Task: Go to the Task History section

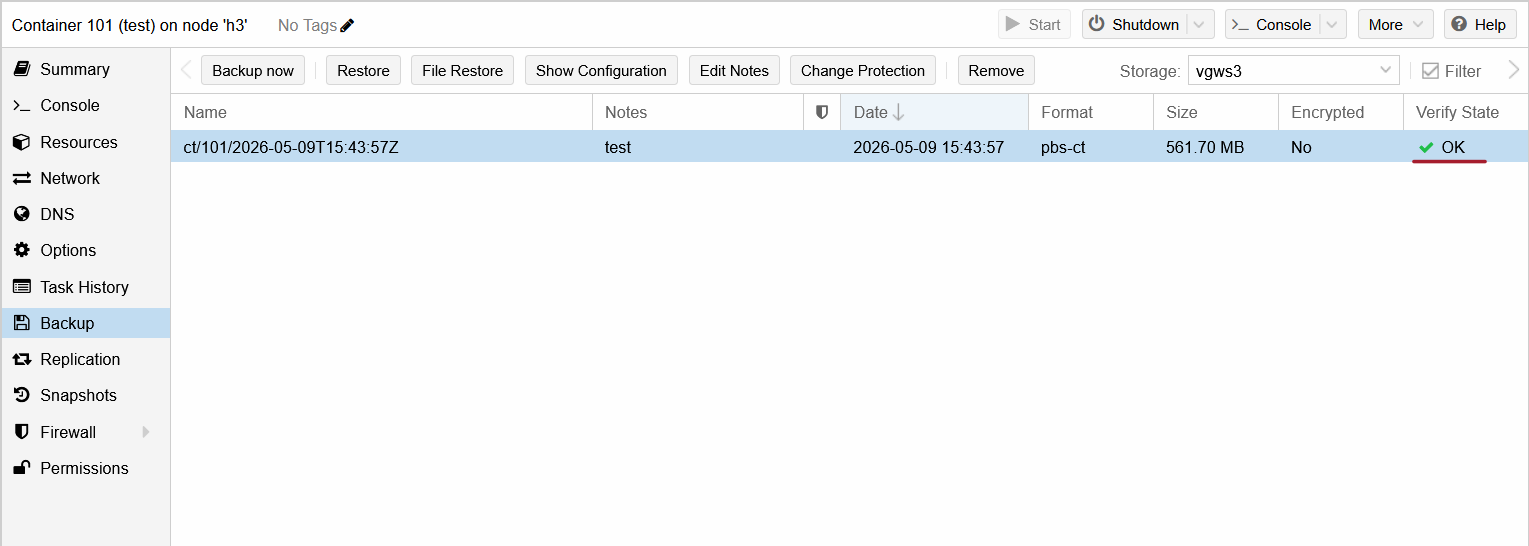Action: pos(85,287)
